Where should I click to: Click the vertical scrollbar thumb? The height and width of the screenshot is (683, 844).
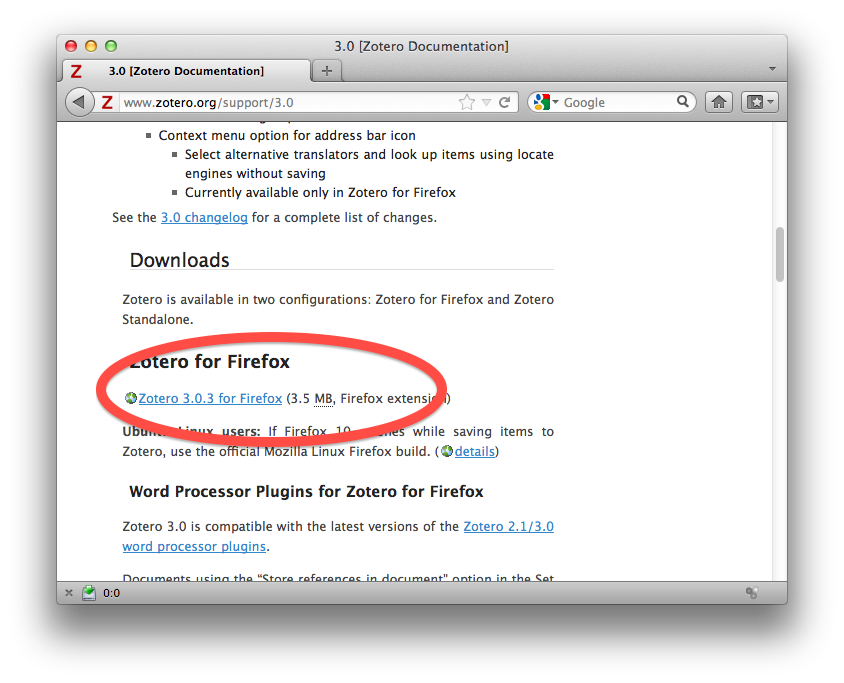(x=779, y=255)
